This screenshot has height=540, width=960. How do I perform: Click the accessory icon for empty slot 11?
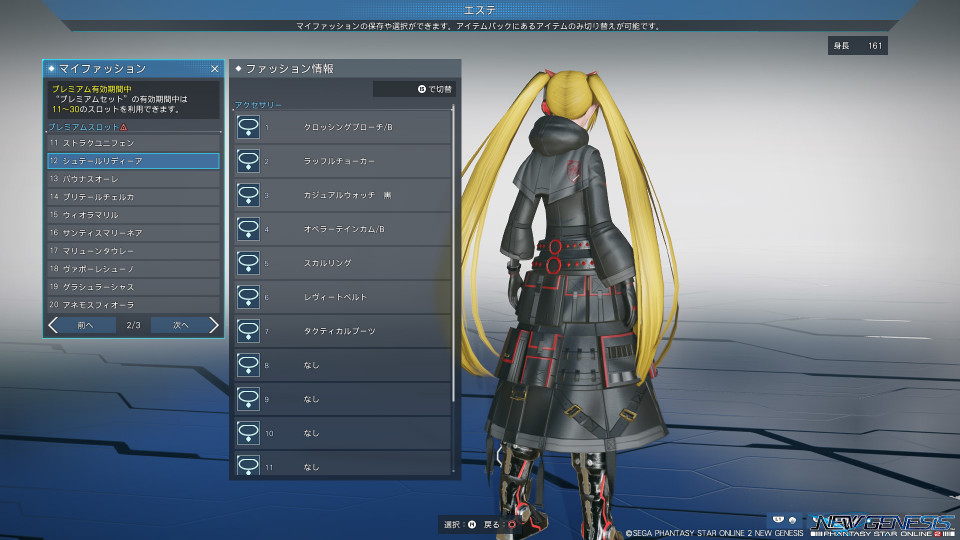tap(248, 466)
